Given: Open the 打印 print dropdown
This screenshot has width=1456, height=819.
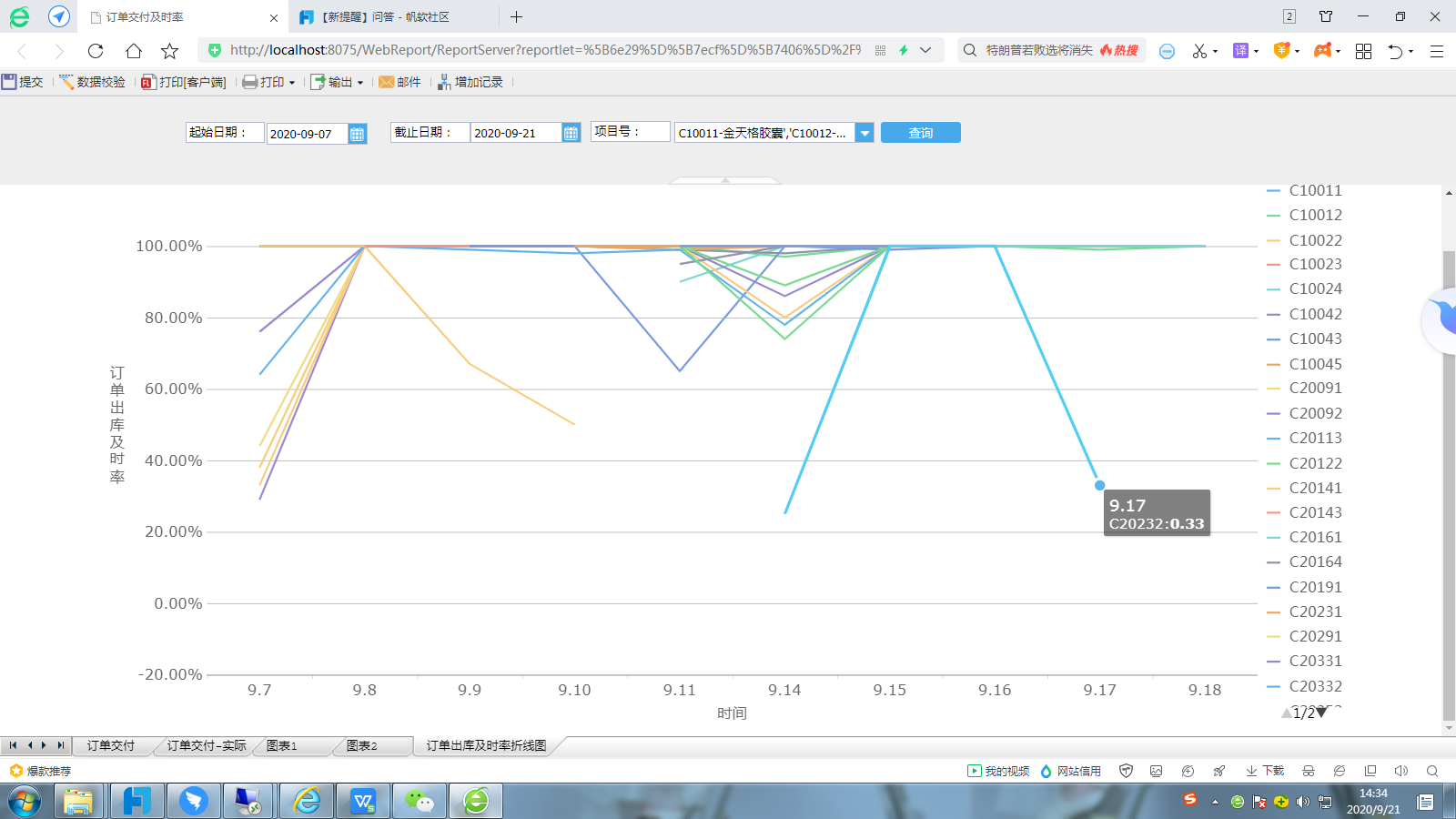Looking at the screenshot, I should tap(269, 82).
